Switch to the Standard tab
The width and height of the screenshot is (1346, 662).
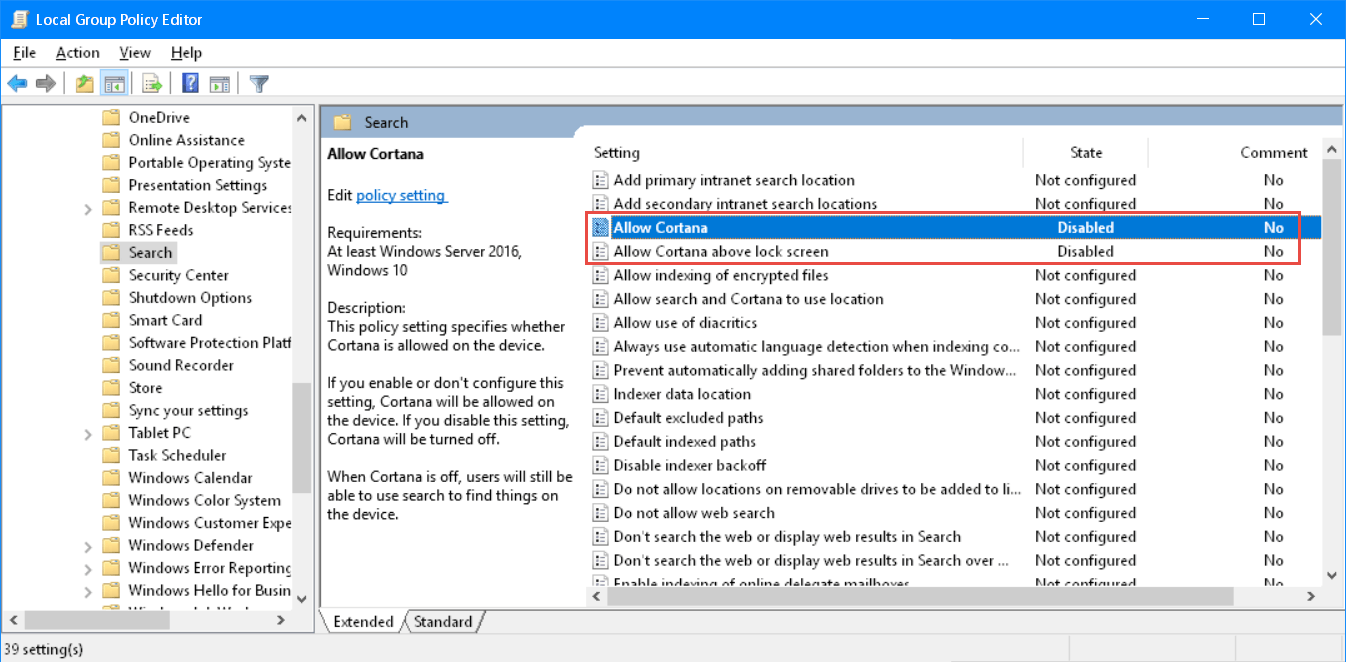click(443, 622)
